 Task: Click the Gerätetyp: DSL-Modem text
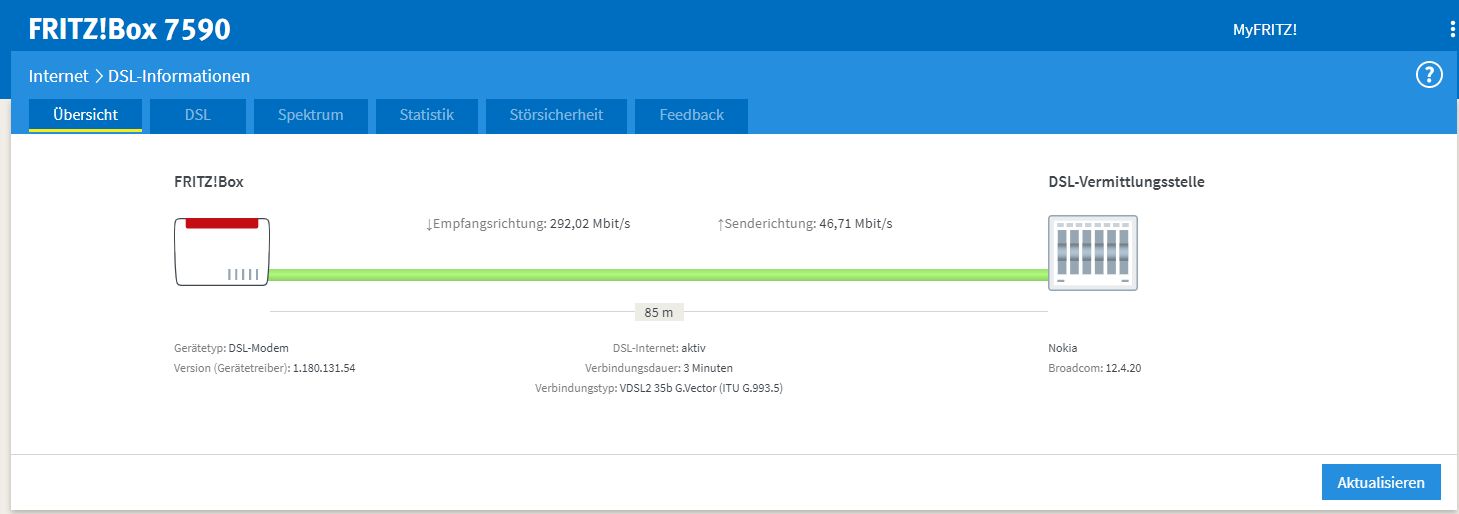coord(231,348)
